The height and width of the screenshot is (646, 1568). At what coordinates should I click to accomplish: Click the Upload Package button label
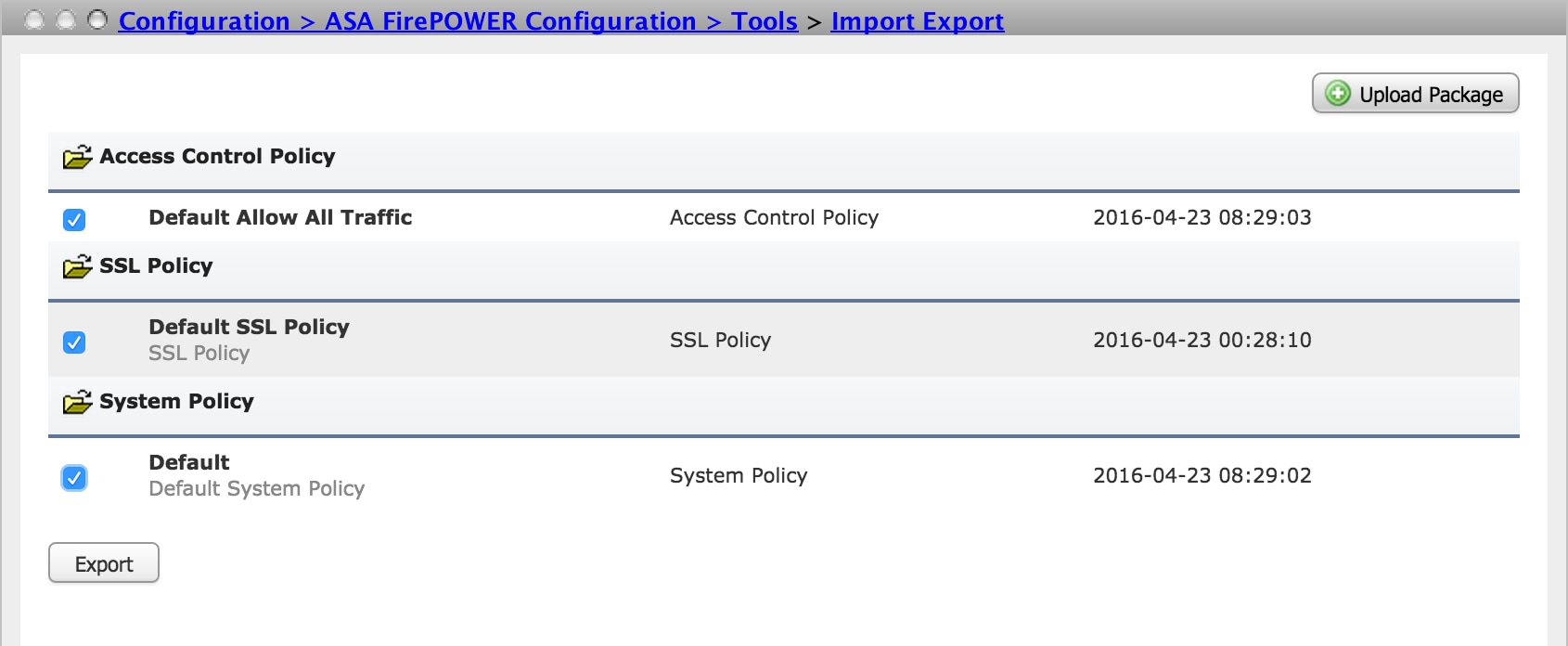pyautogui.click(x=1431, y=95)
